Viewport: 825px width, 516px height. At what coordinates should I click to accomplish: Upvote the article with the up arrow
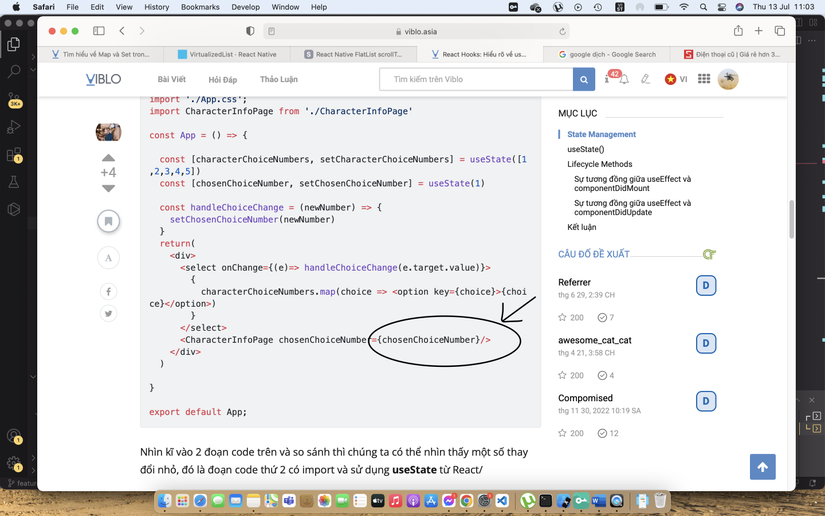108,158
